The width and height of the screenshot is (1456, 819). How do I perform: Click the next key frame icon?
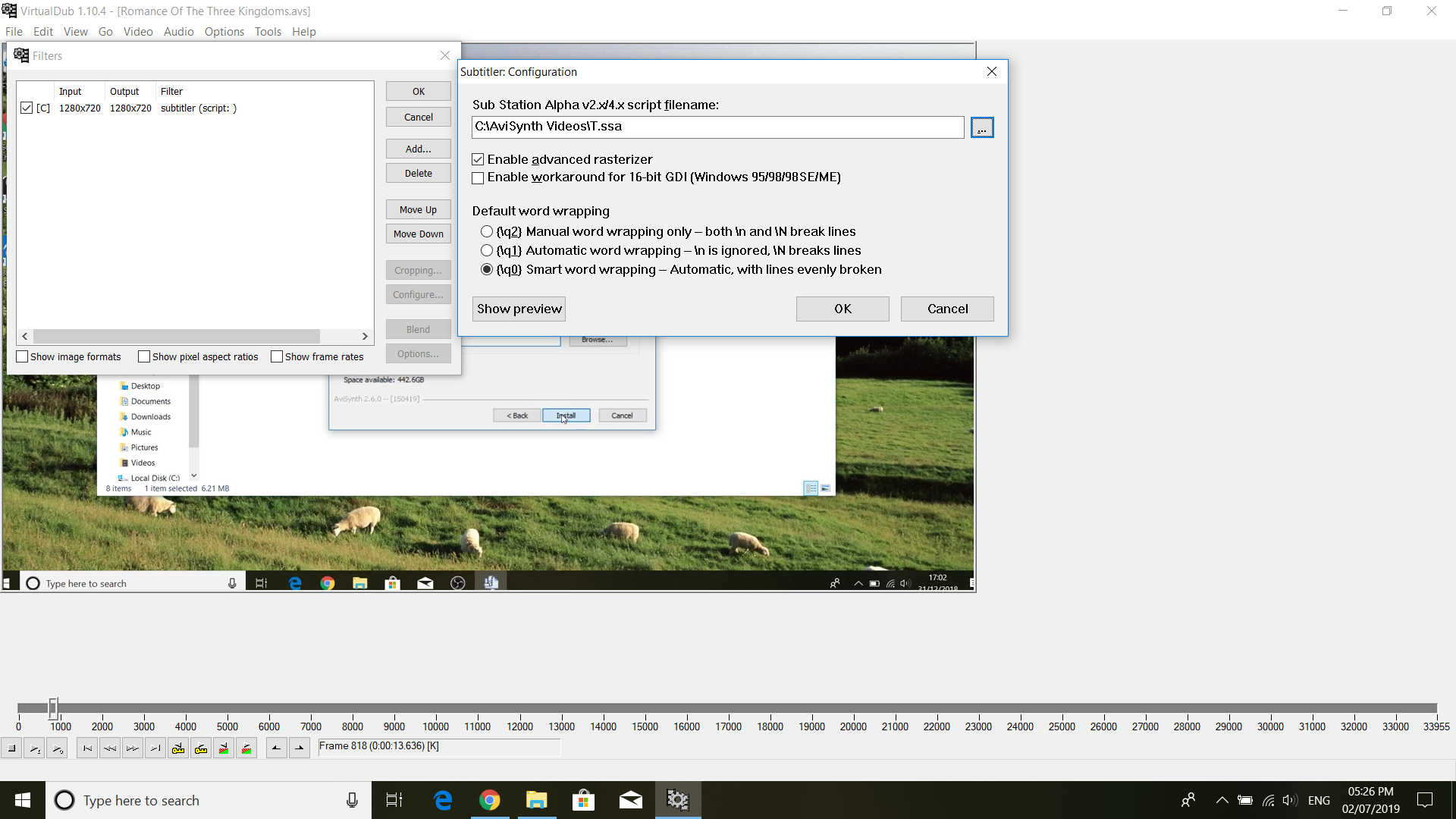pyautogui.click(x=201, y=748)
